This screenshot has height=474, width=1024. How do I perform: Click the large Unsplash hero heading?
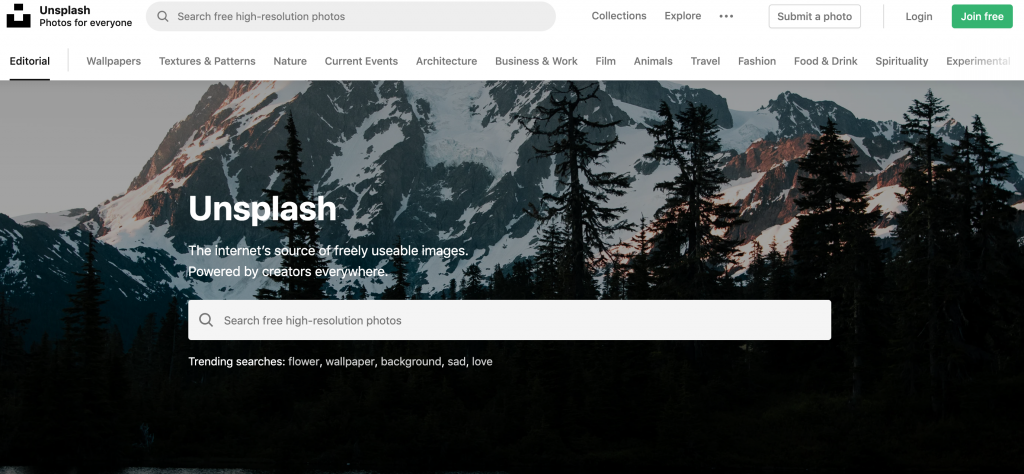click(x=263, y=209)
